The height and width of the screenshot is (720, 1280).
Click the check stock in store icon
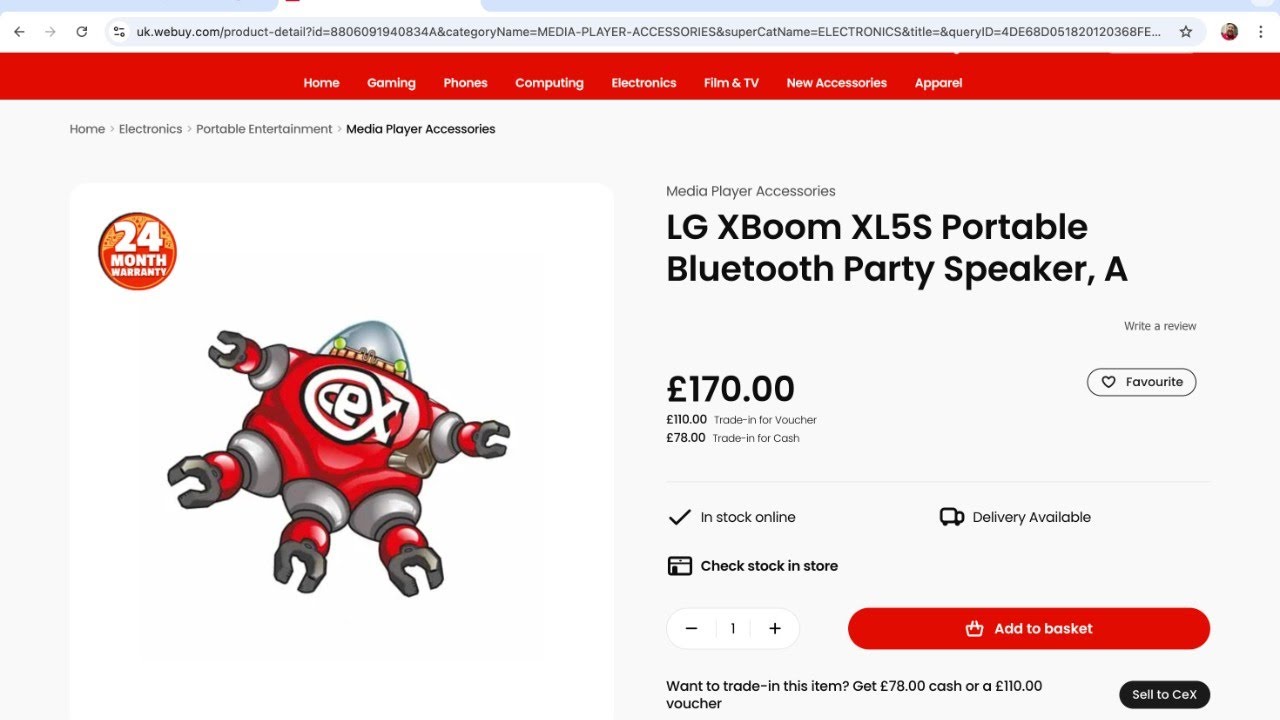679,566
